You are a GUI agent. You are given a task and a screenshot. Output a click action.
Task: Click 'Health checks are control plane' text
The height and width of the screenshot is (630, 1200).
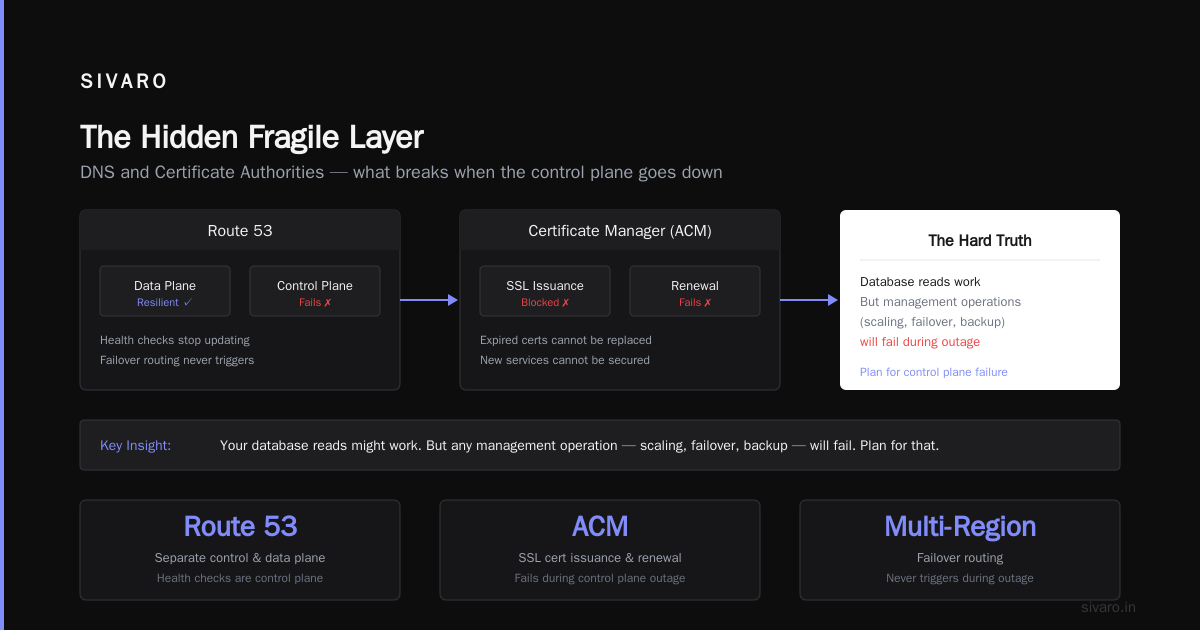coord(240,578)
